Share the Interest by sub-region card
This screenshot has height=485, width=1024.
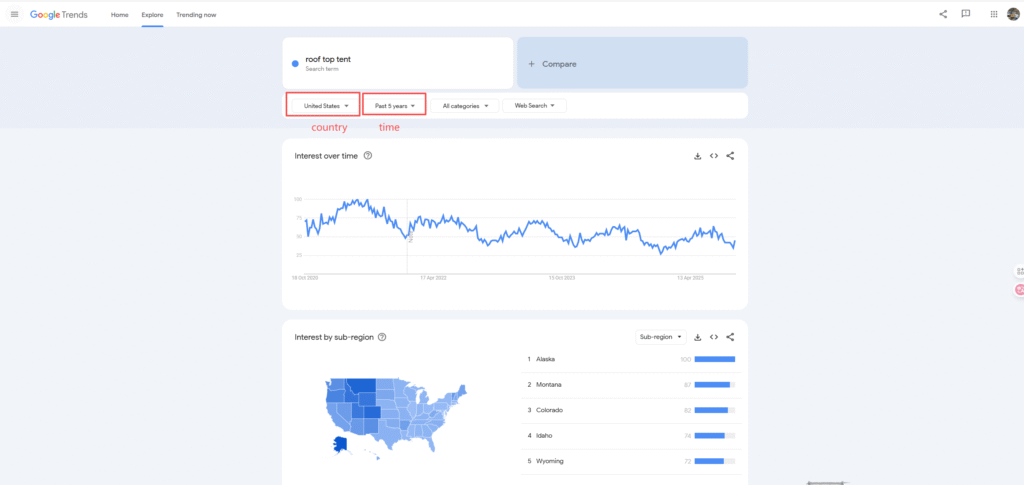pos(730,337)
